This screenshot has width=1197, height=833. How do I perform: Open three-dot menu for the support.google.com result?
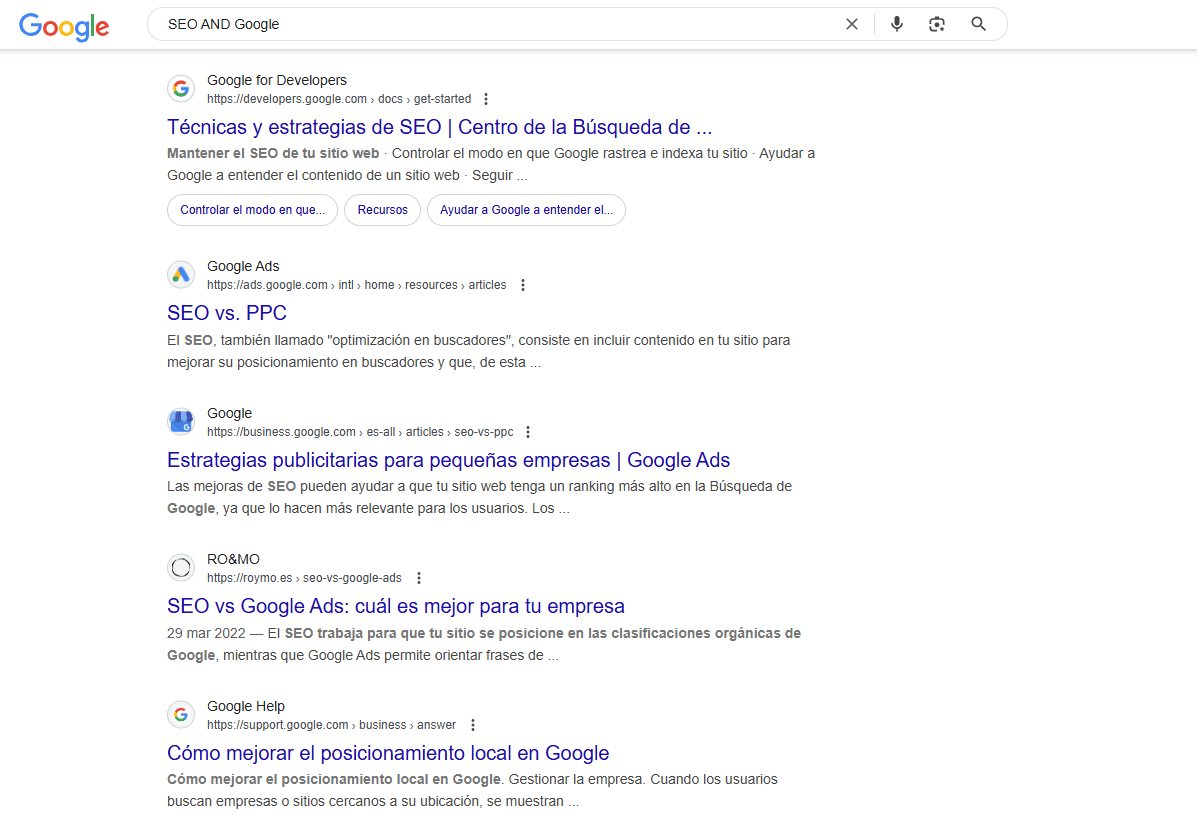473,725
